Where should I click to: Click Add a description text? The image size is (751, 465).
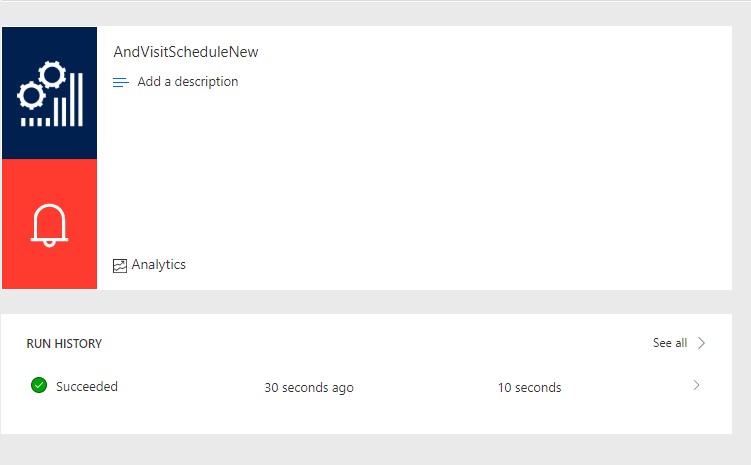[x=188, y=82]
